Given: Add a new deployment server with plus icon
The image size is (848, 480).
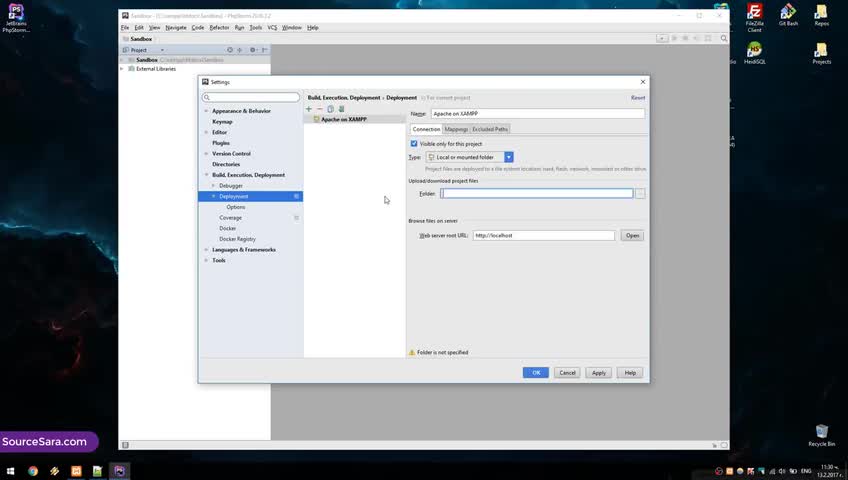Looking at the screenshot, I should pos(309,109).
